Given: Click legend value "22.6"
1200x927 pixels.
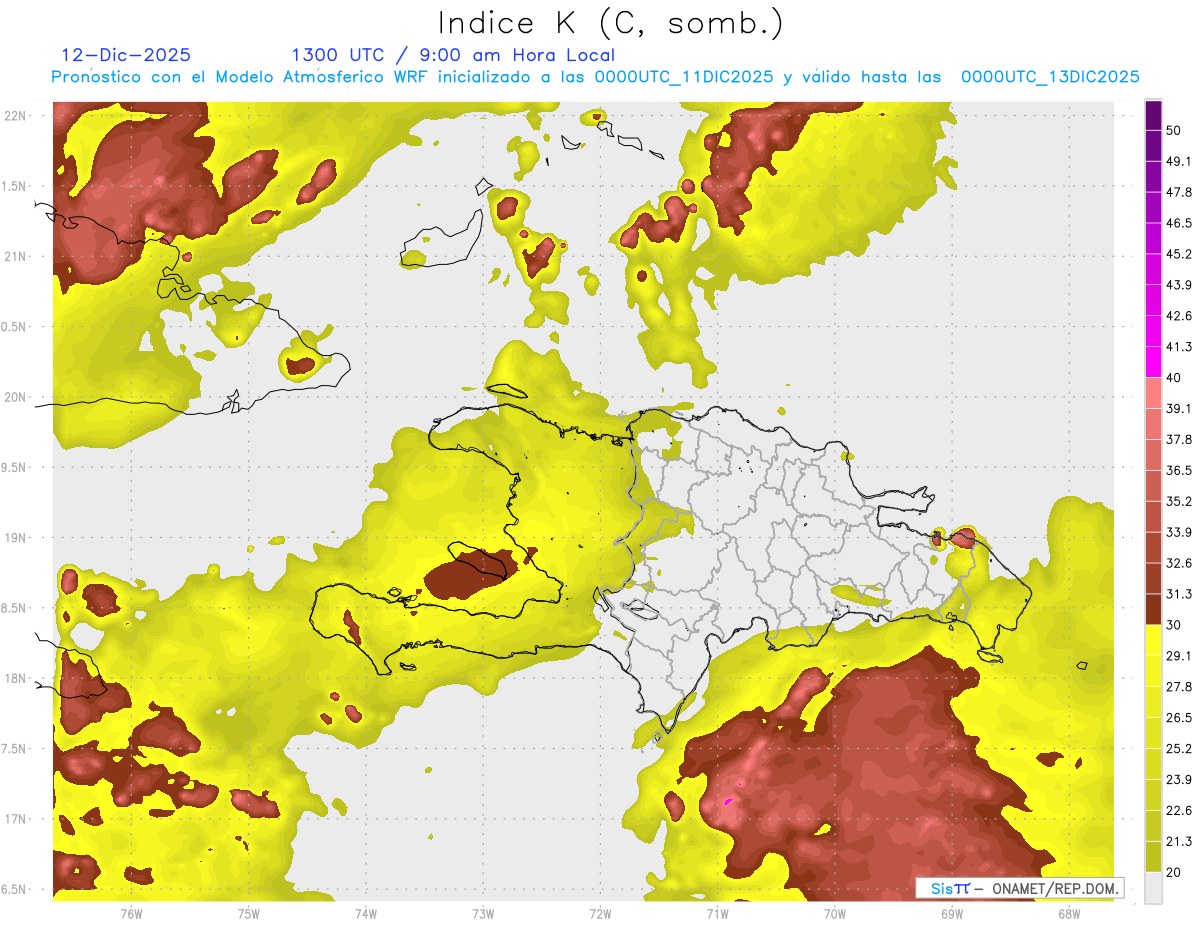Looking at the screenshot, I should pyautogui.click(x=1180, y=811).
